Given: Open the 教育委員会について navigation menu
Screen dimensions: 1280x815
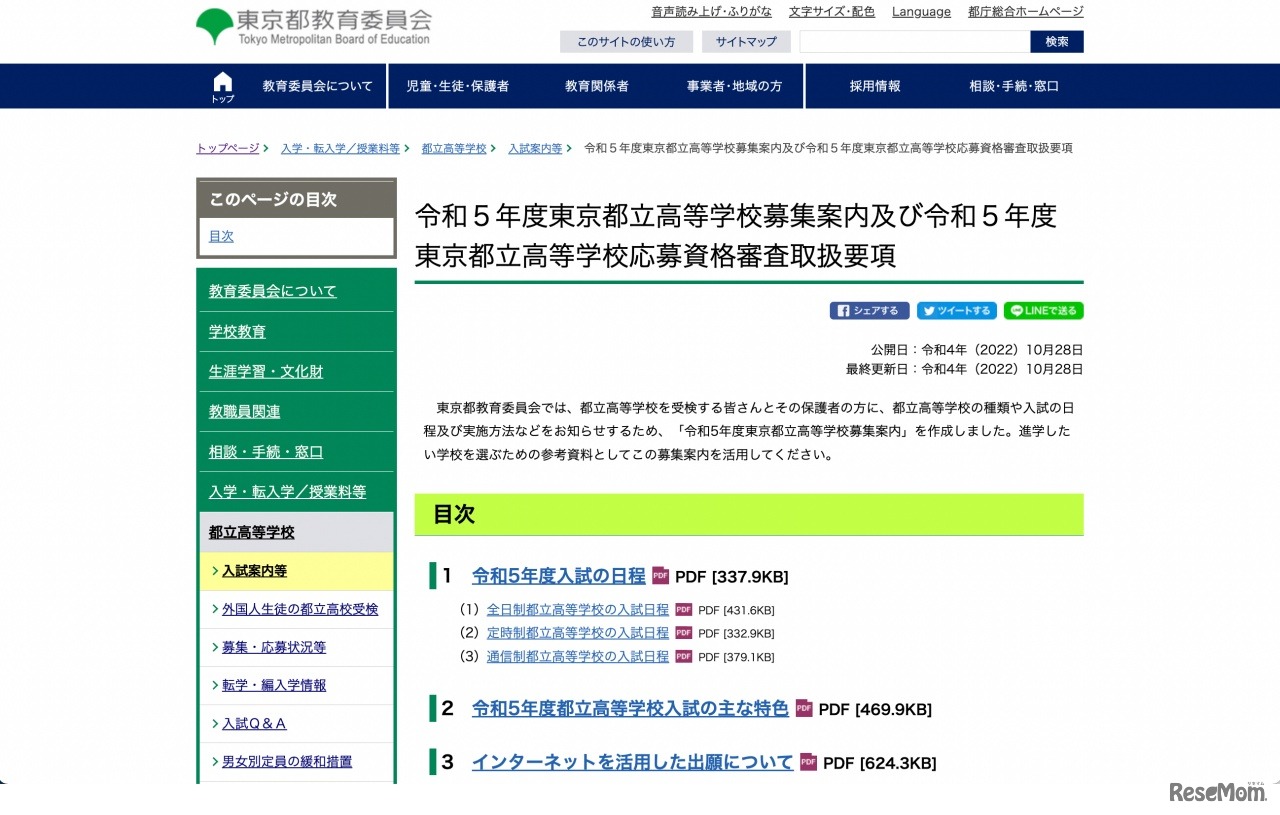Looking at the screenshot, I should (317, 86).
